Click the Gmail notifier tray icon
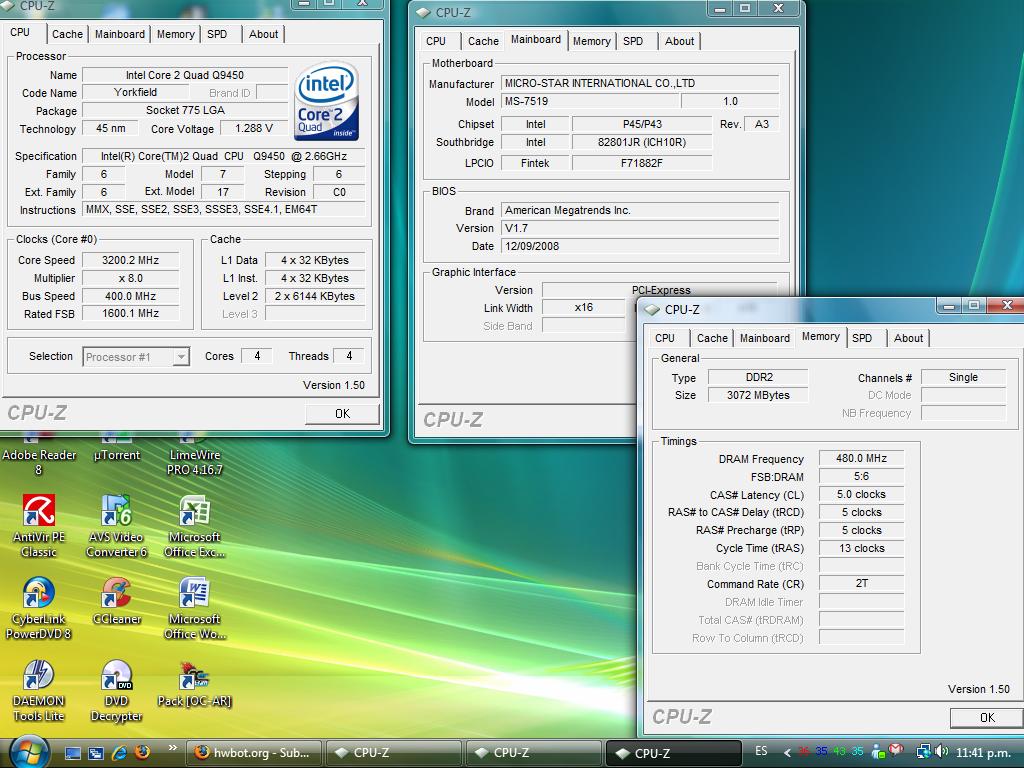 897,751
